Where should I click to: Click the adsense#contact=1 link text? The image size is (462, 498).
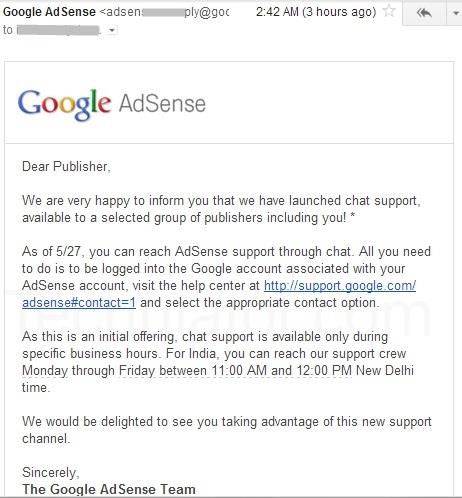(79, 303)
